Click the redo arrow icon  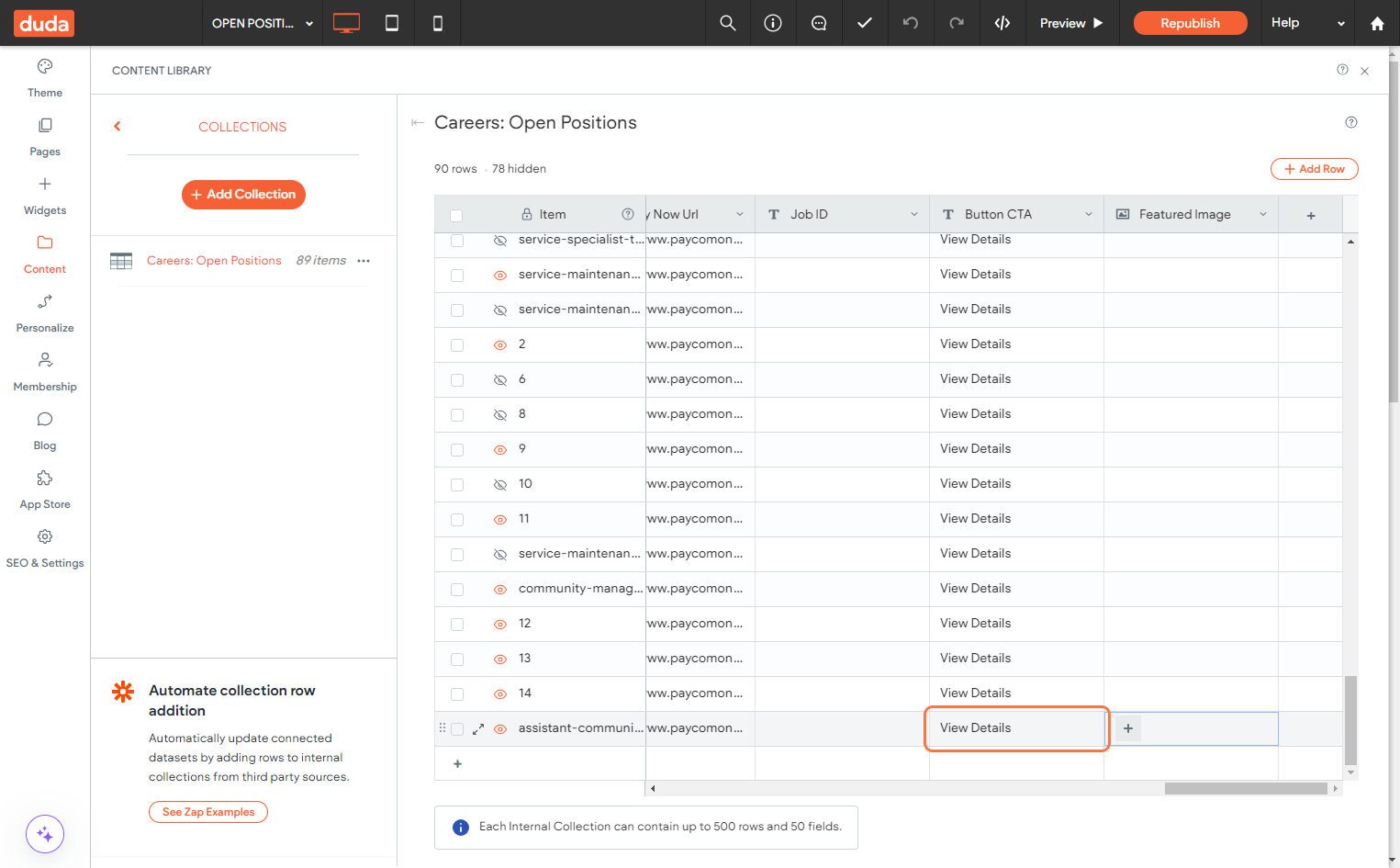[957, 23]
